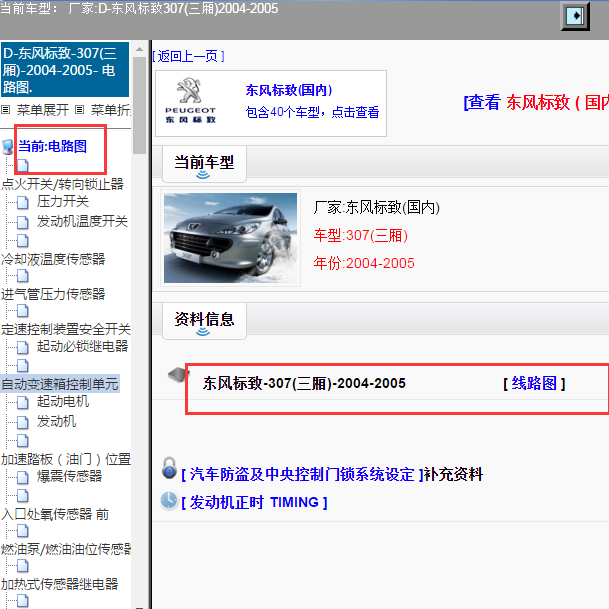Open the 当前:电路图 tree root link

tap(52, 146)
